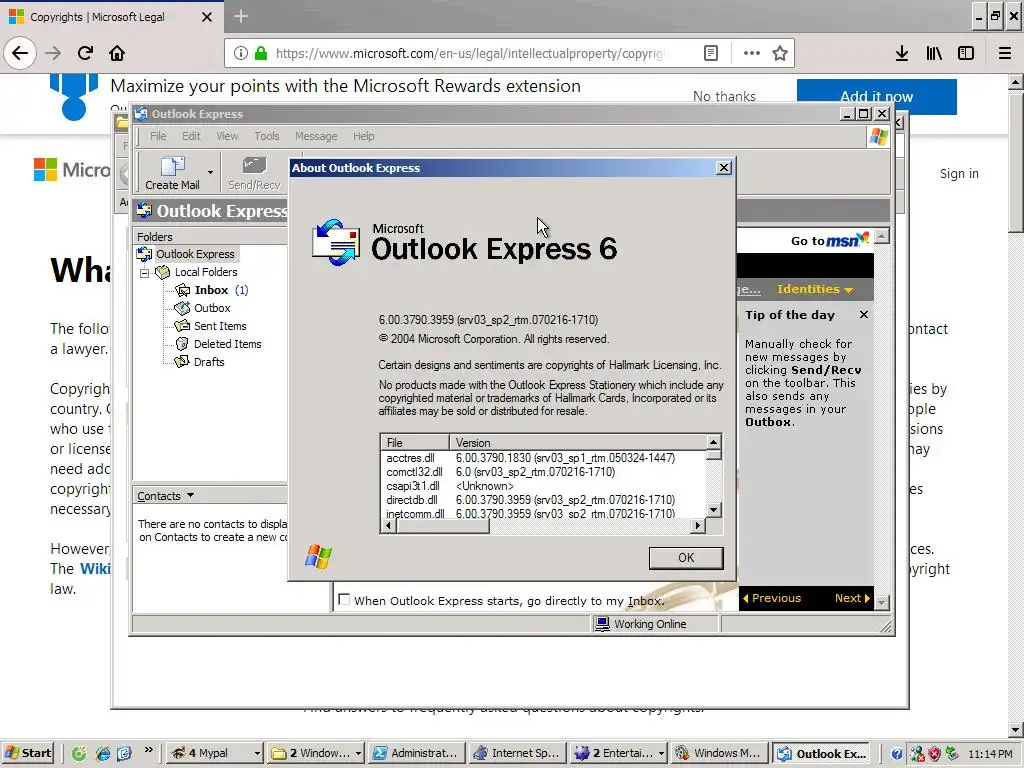Open the View menu in Outlook Express
The image size is (1024, 768).
click(227, 136)
